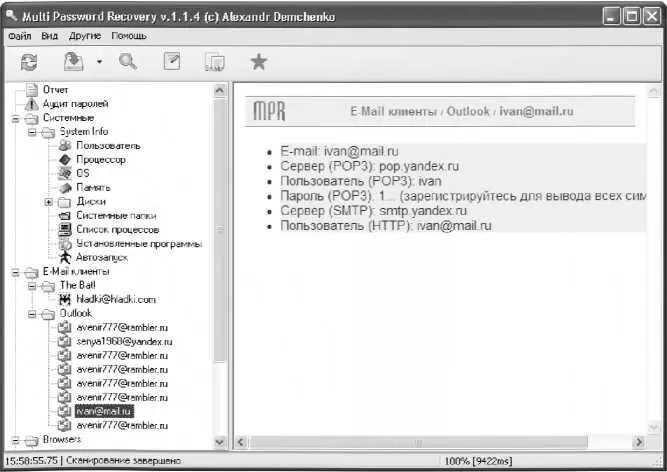Collapse the Browsers node
The height and width of the screenshot is (472, 667).
(15, 441)
